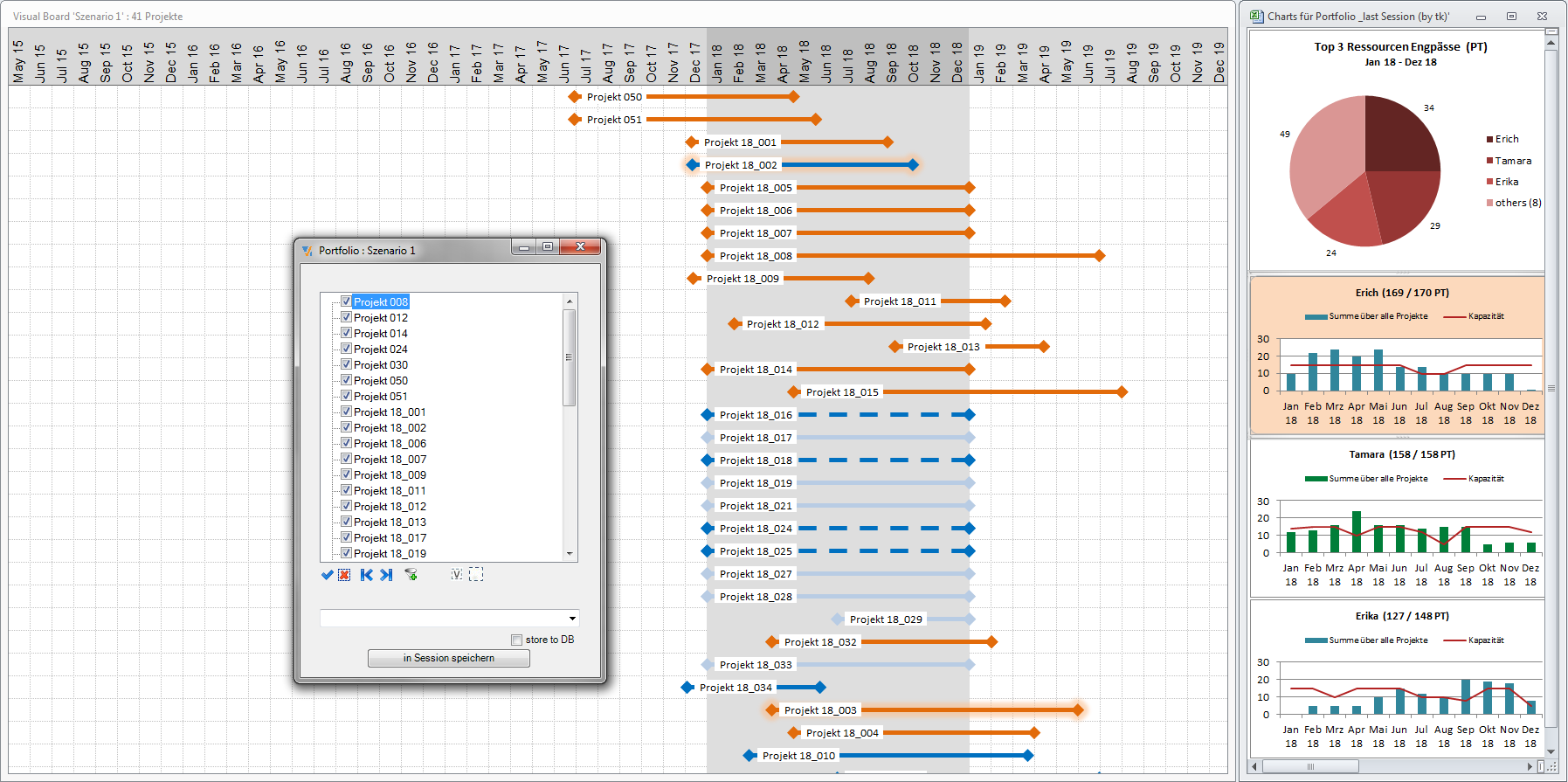Click the charts panel scroll-up arrow
This screenshot has height=782, width=1568.
click(1551, 42)
